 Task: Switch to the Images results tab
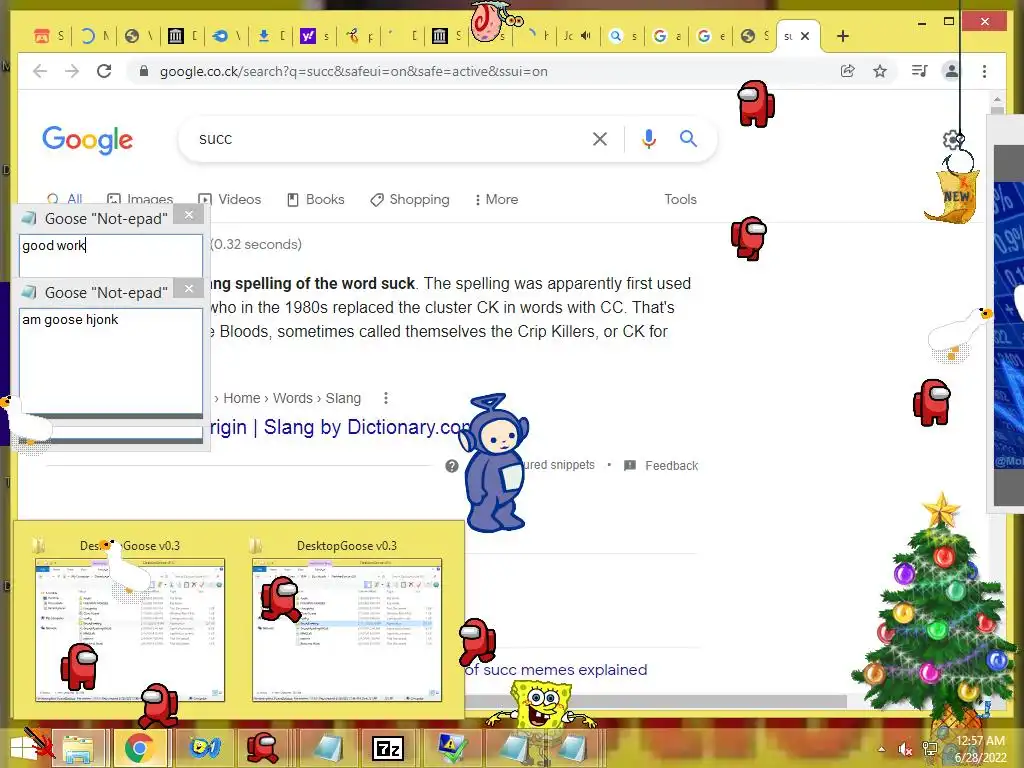click(x=140, y=198)
